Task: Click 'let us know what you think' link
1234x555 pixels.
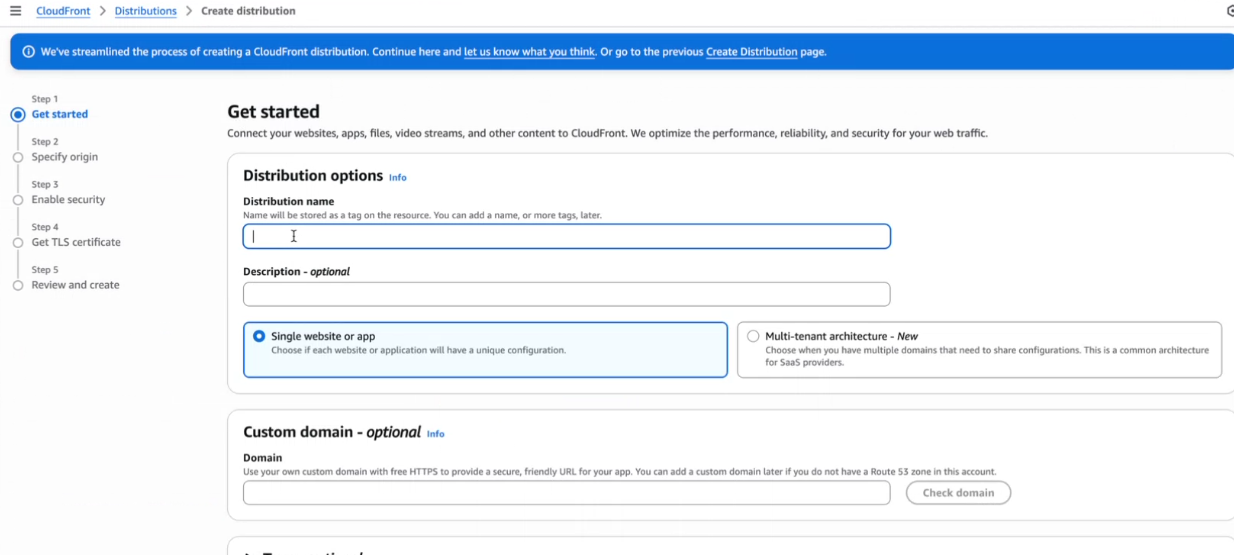Action: [529, 52]
